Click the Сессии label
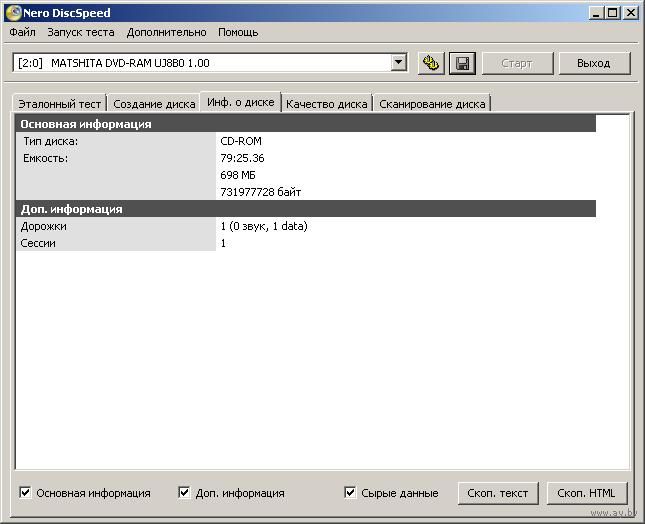 pyautogui.click(x=38, y=243)
